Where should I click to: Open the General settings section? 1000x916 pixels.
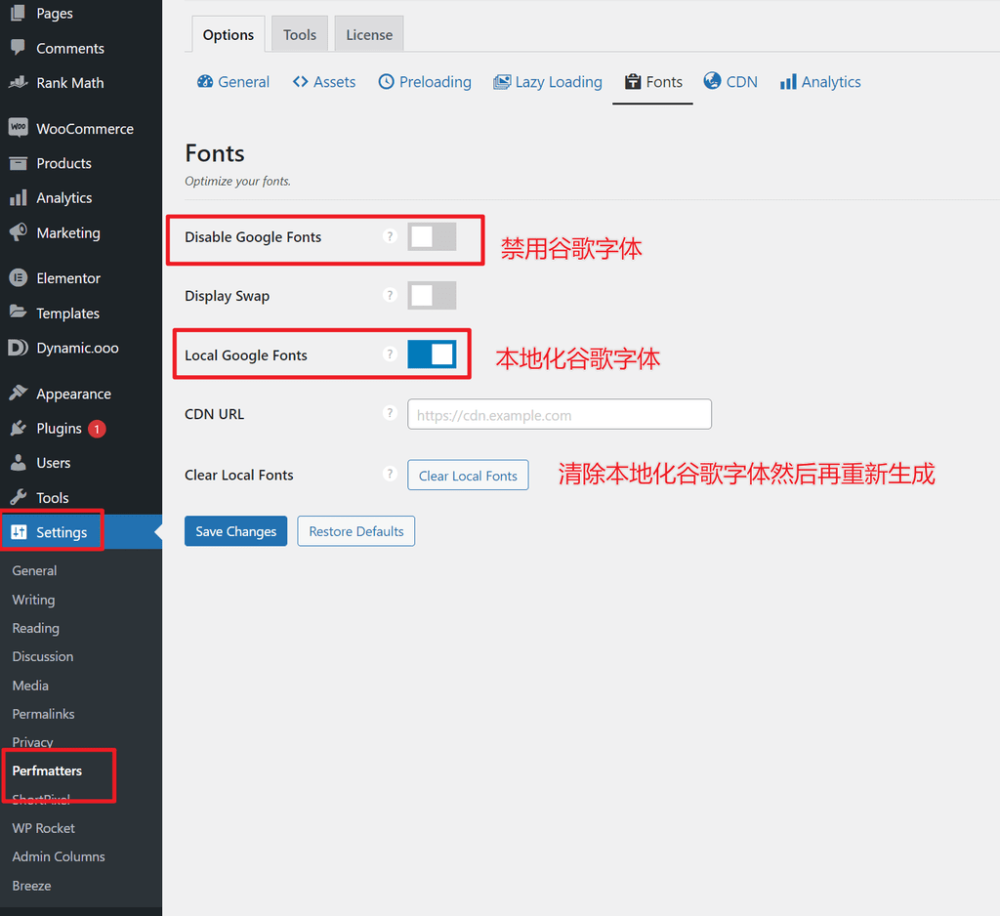[233, 82]
